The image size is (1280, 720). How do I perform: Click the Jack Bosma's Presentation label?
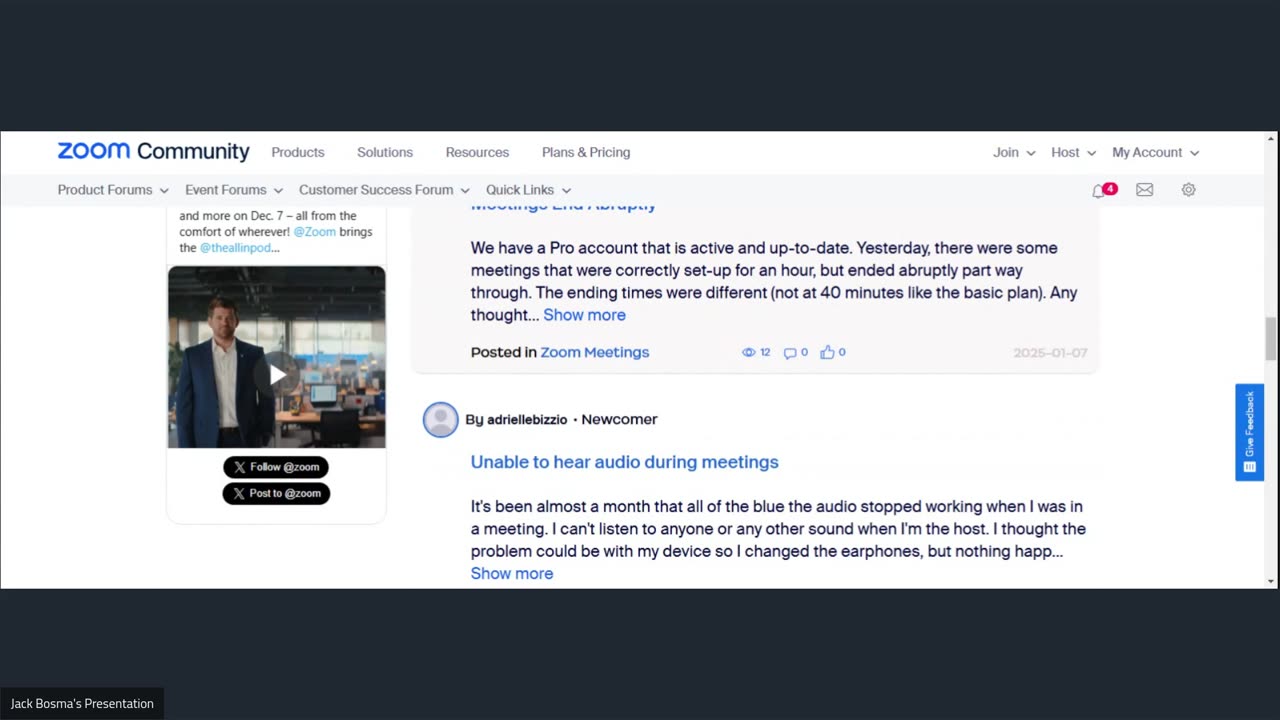[82, 704]
